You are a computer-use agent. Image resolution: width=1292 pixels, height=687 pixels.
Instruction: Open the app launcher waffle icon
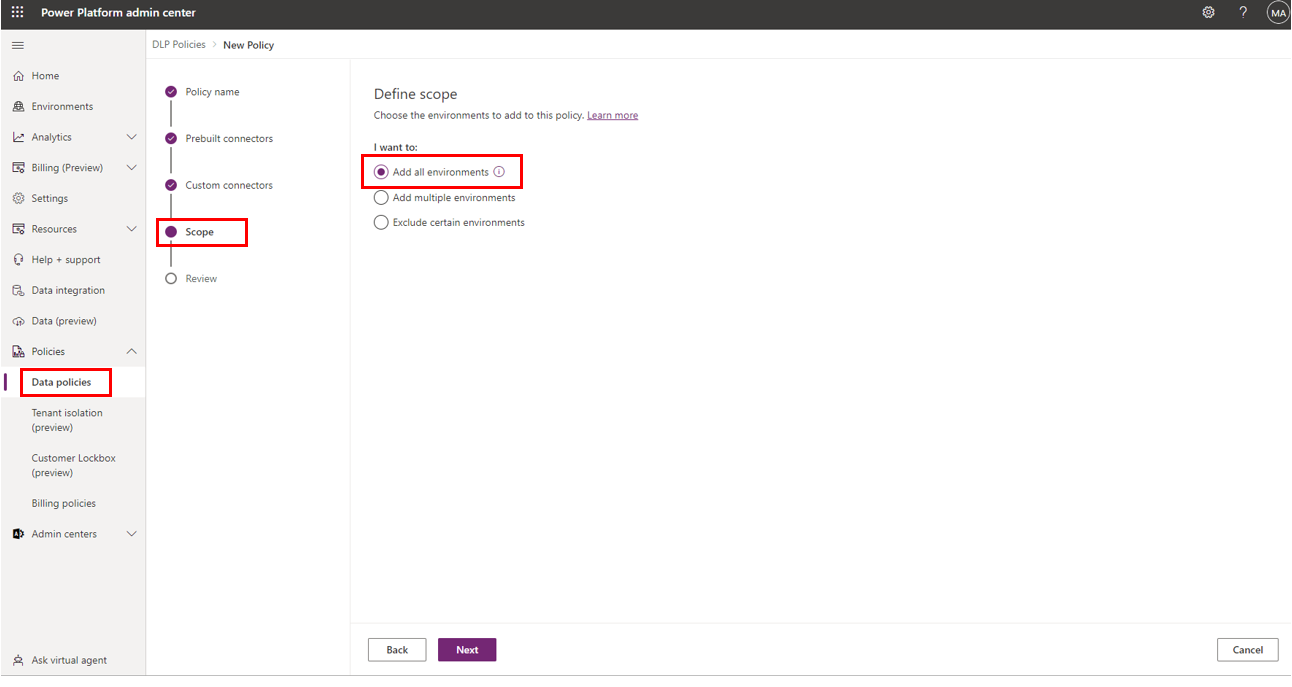[x=17, y=13]
